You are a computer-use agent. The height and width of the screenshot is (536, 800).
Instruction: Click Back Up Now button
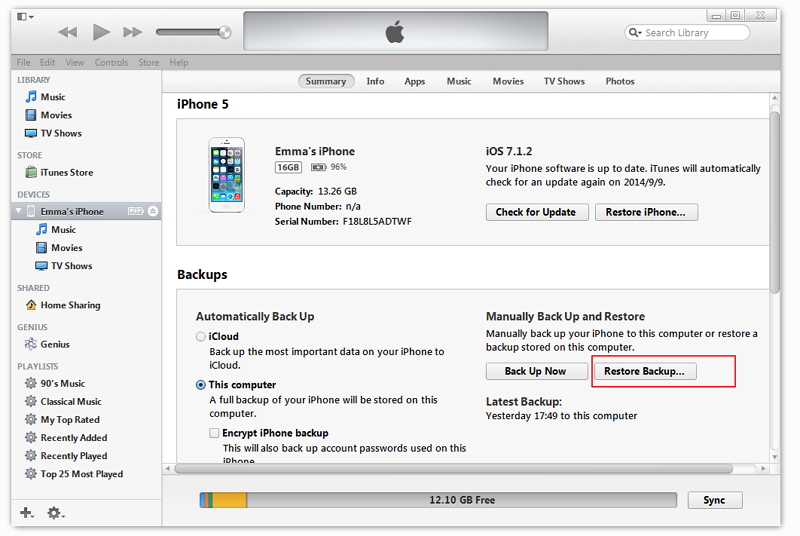(x=536, y=371)
